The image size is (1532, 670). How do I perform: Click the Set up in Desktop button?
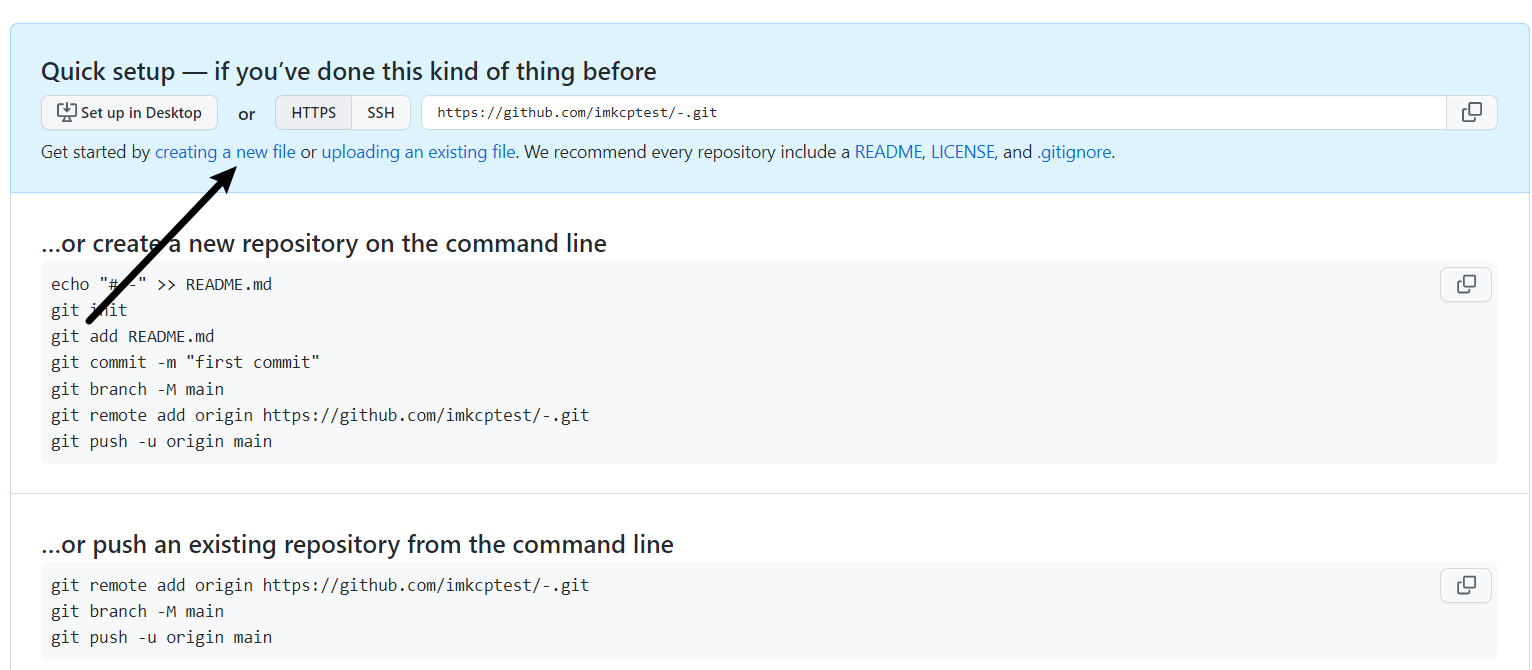tap(129, 113)
